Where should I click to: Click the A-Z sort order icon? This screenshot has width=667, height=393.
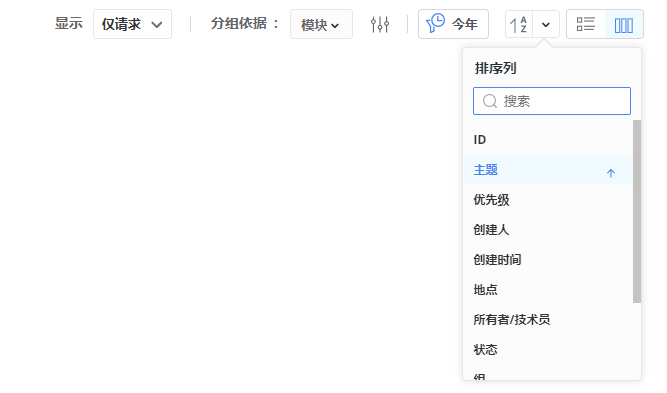point(519,25)
